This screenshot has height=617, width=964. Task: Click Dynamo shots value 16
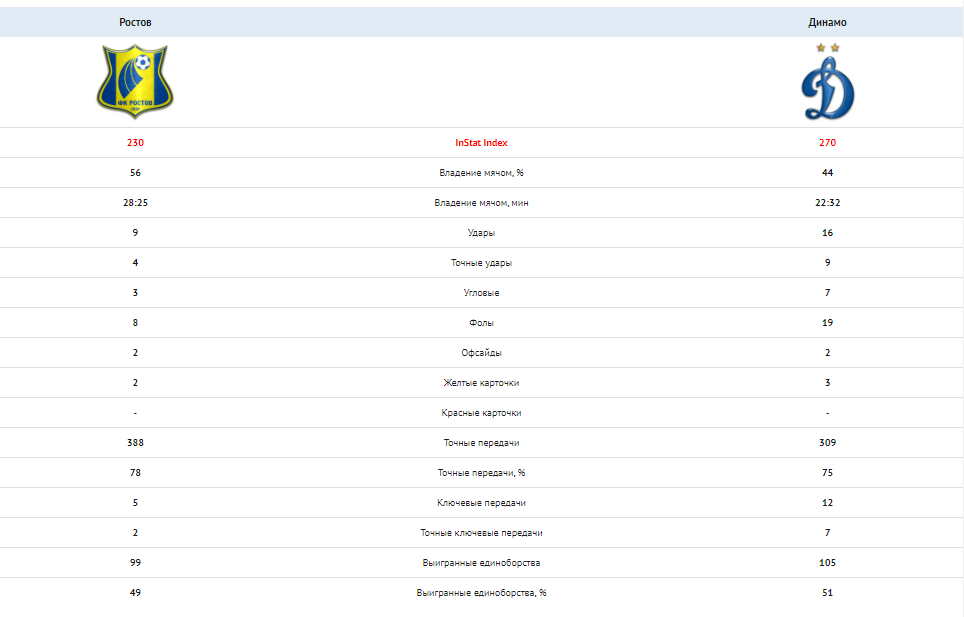[x=828, y=233]
